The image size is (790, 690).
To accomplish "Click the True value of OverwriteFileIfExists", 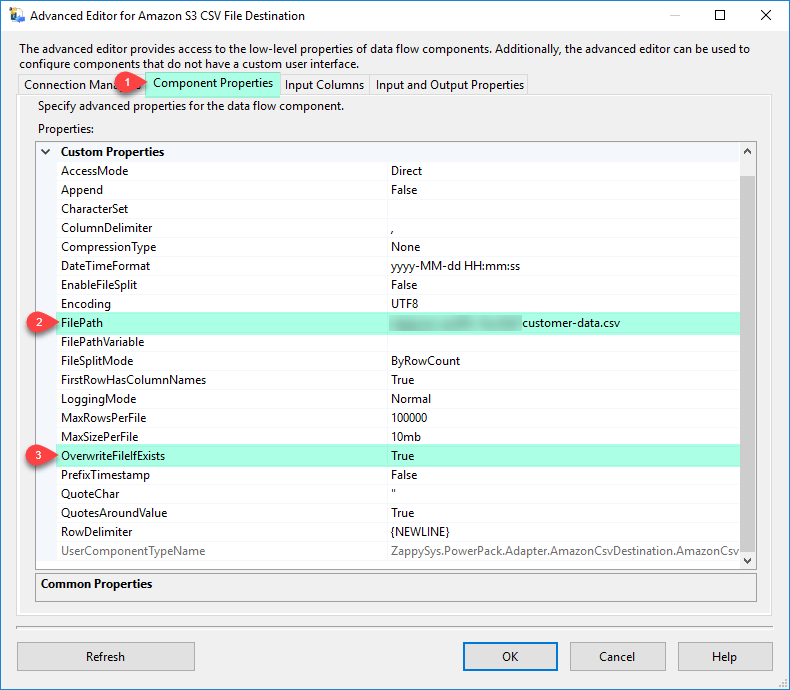I will 403,456.
